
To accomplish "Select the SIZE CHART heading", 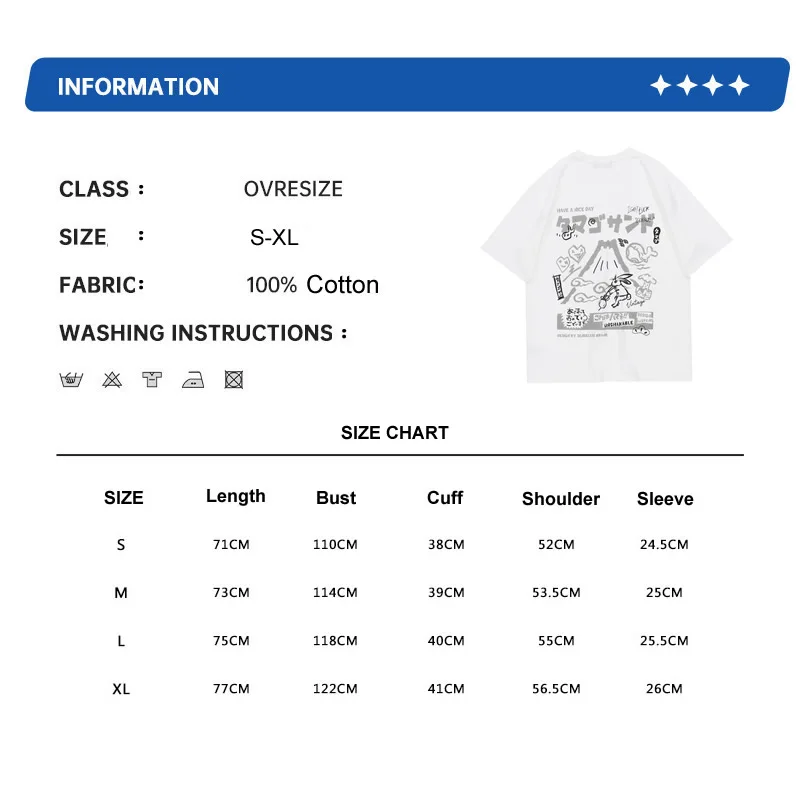I will (394, 433).
